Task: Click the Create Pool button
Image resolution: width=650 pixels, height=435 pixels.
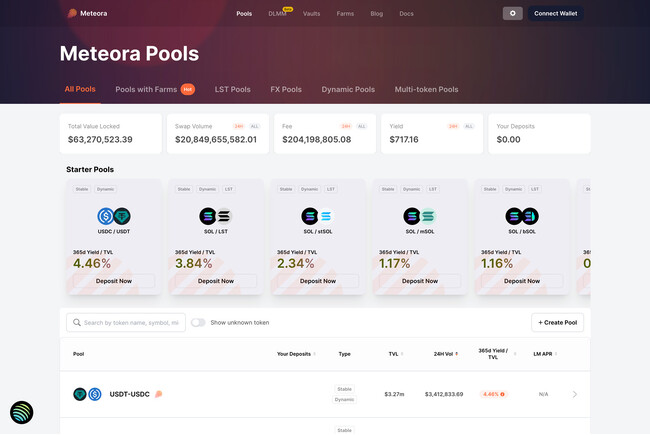Action: tap(557, 322)
